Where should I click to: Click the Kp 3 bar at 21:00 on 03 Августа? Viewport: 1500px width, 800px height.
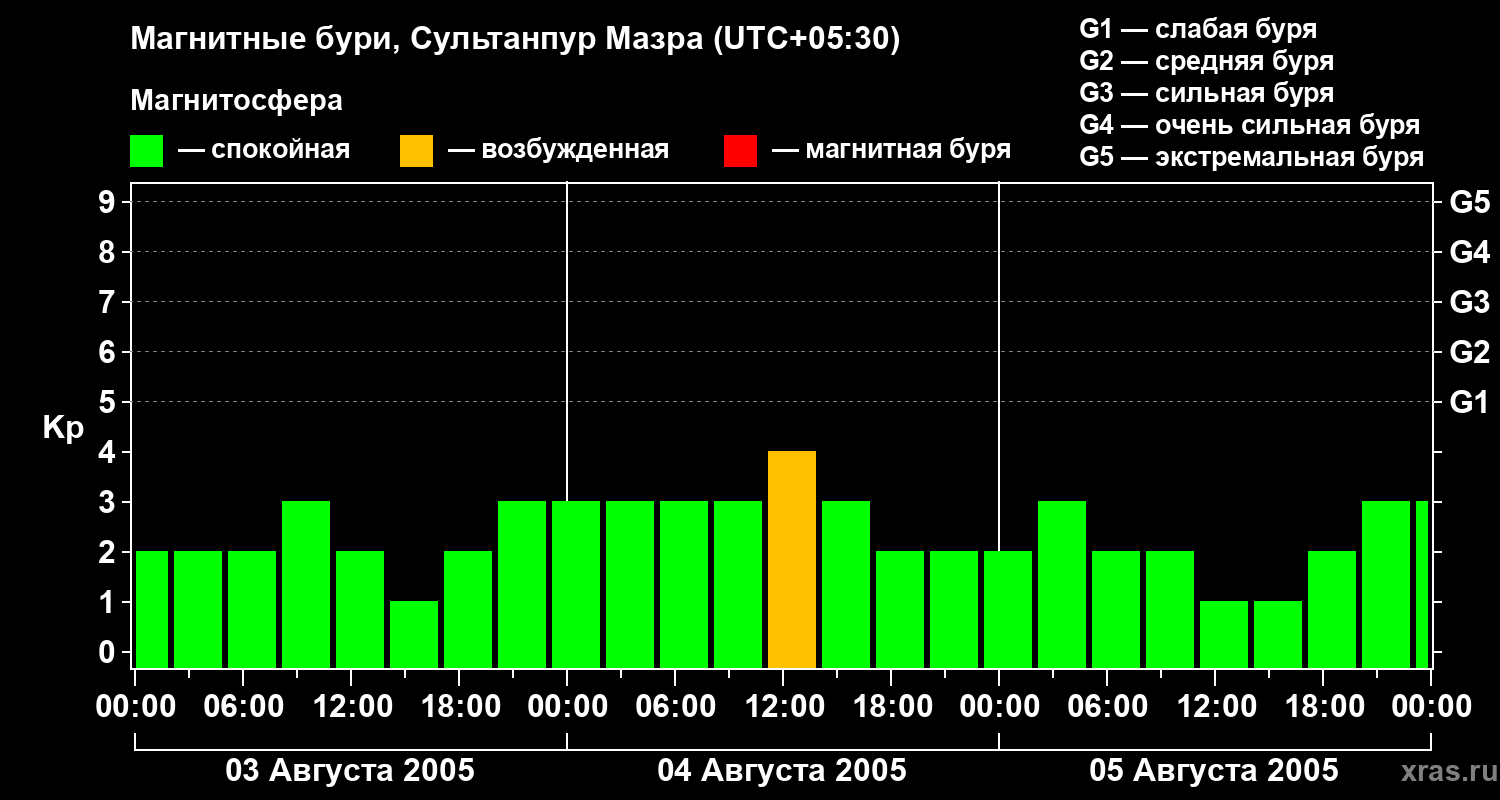[x=522, y=584]
